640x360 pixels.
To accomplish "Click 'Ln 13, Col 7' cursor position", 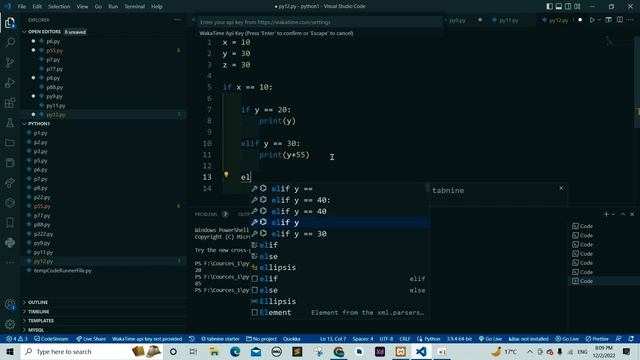I will [x=333, y=339].
